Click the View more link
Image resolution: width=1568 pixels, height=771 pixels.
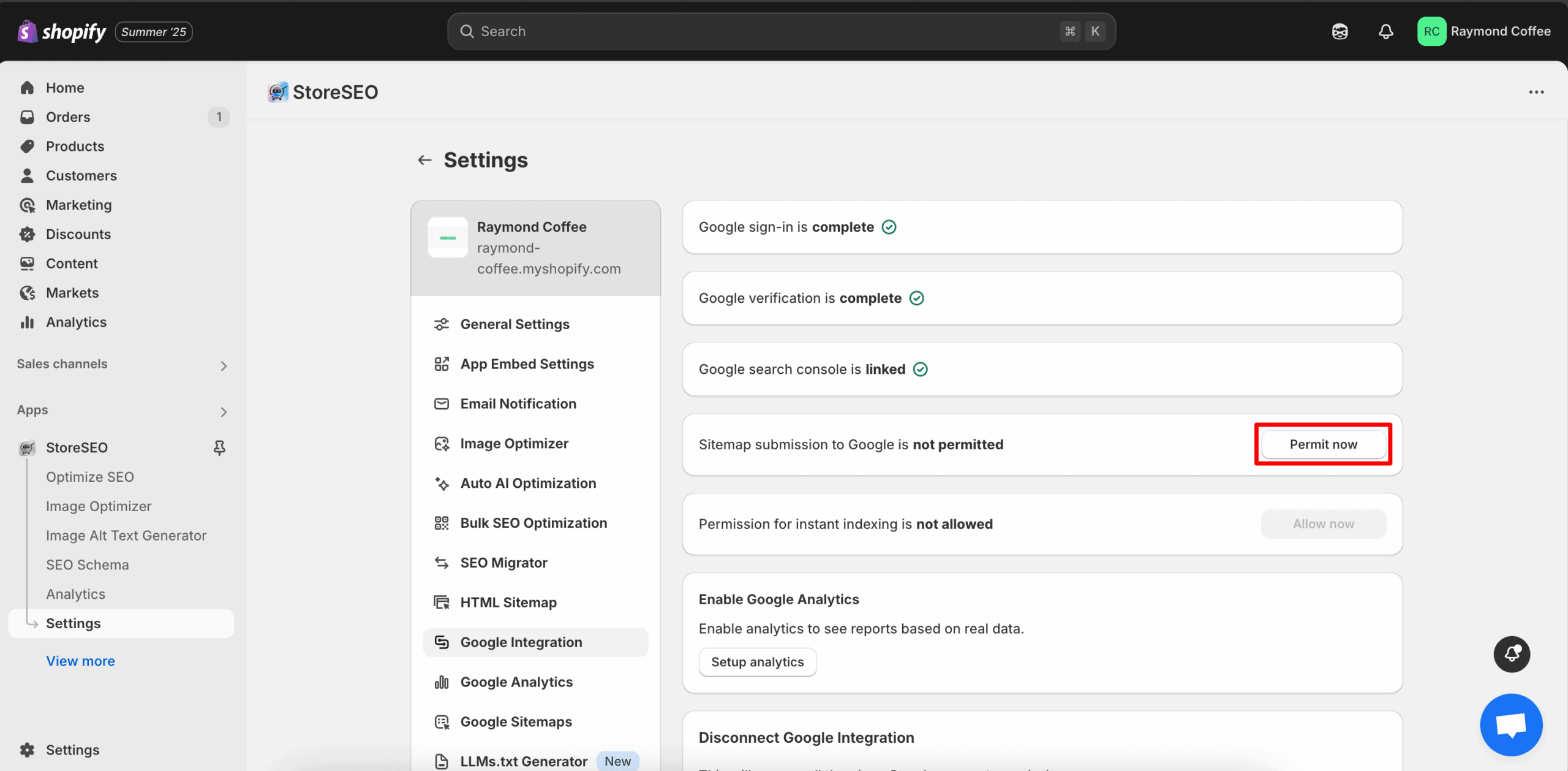80,661
